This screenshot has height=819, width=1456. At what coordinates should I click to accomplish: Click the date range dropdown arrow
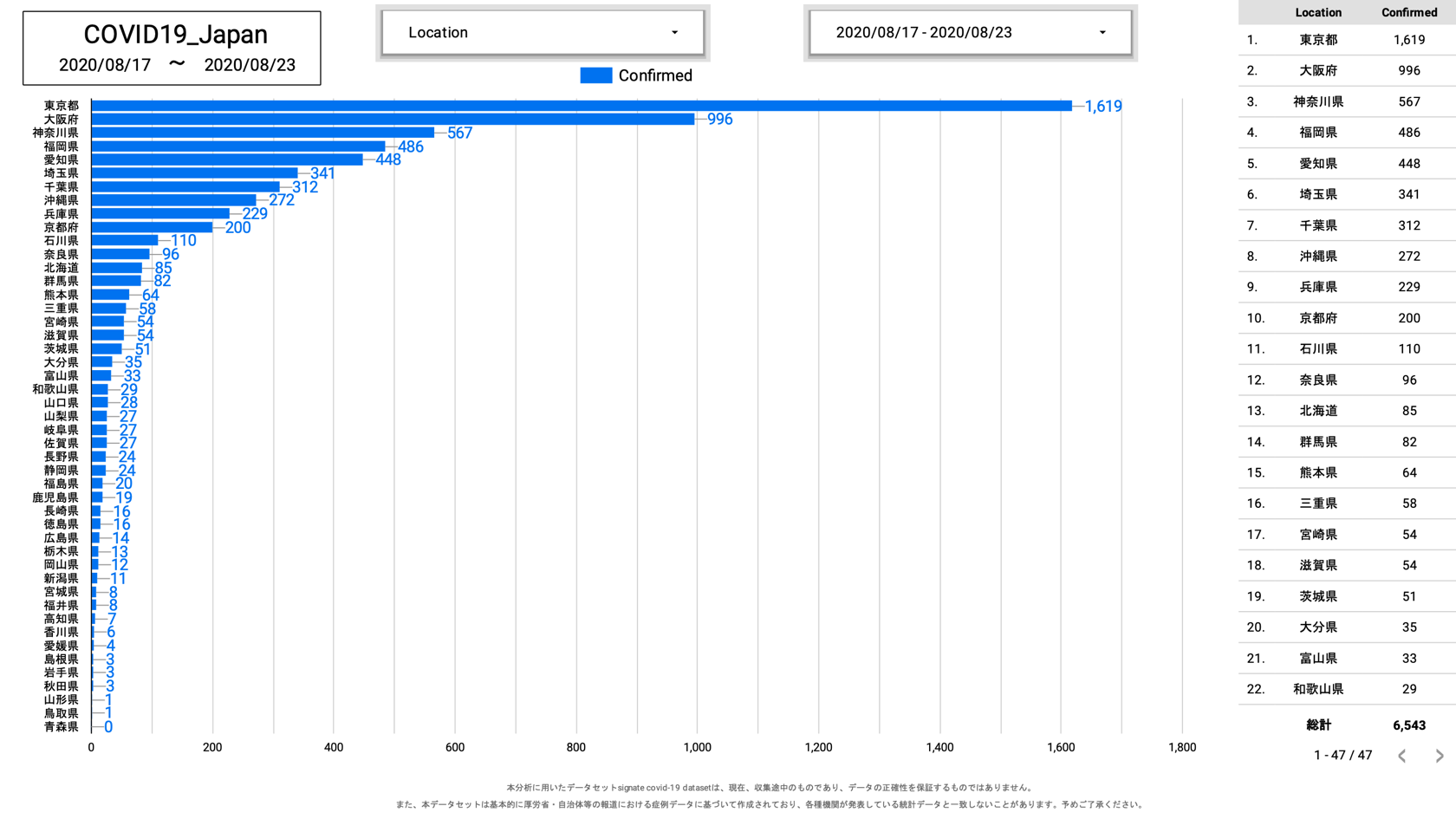click(1102, 33)
